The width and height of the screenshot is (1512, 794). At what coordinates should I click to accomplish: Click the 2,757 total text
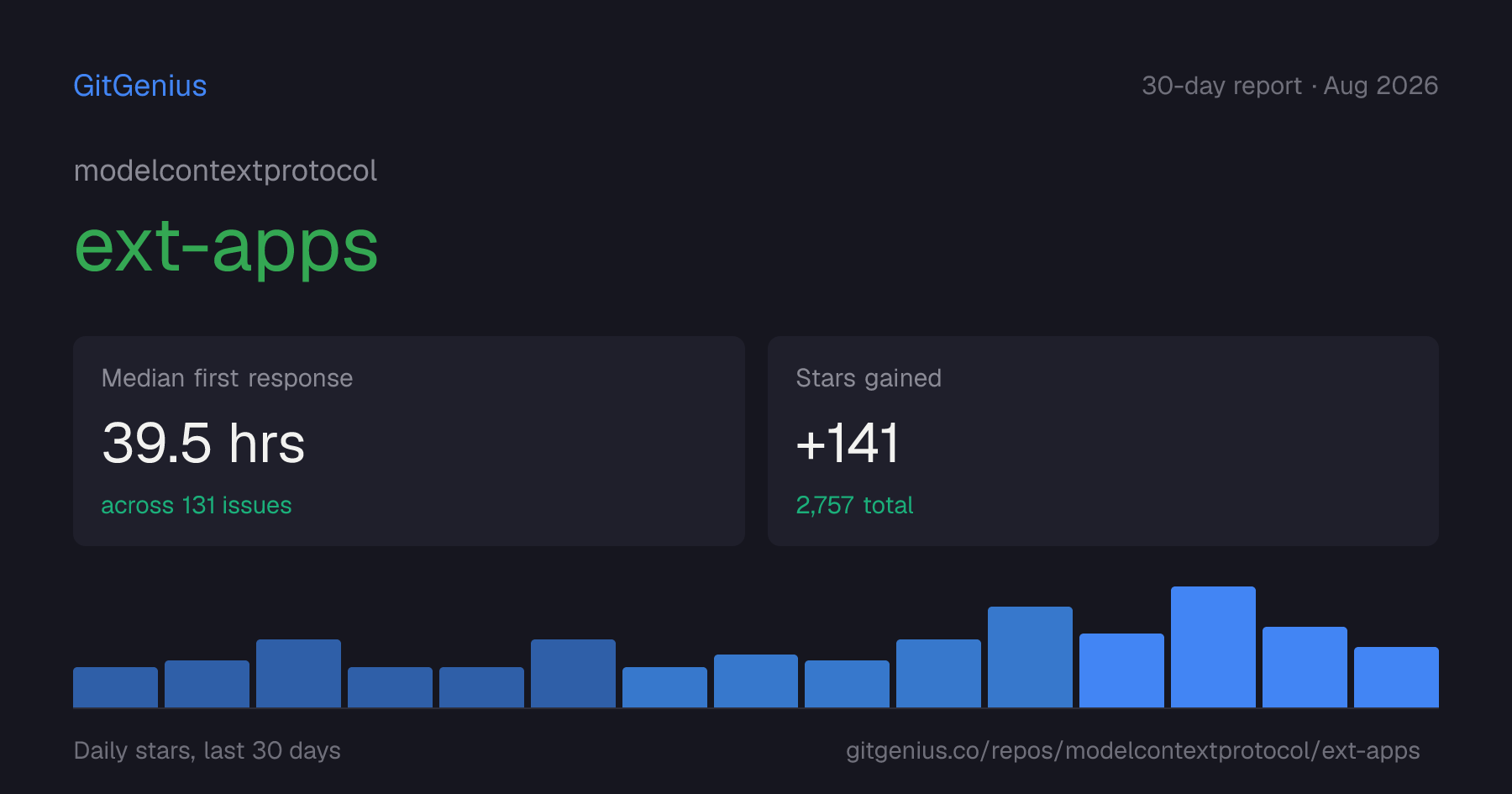(854, 505)
